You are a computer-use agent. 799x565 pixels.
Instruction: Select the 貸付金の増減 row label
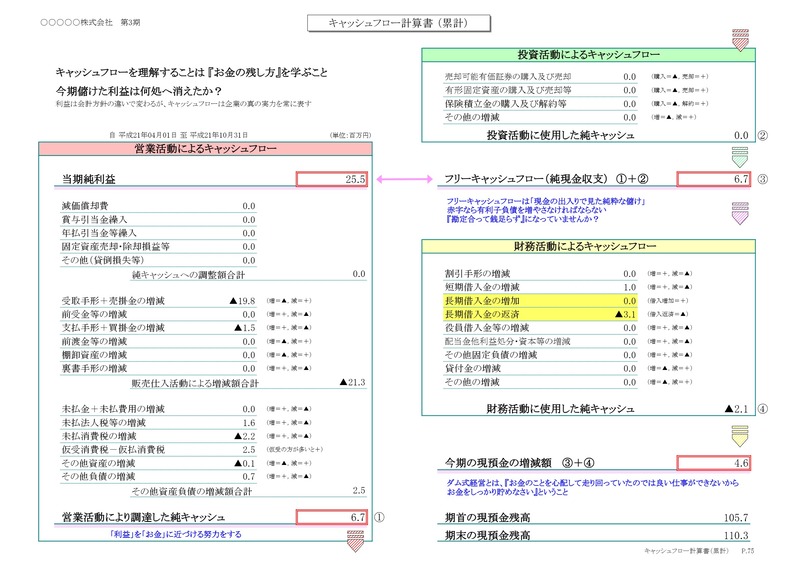(x=472, y=368)
